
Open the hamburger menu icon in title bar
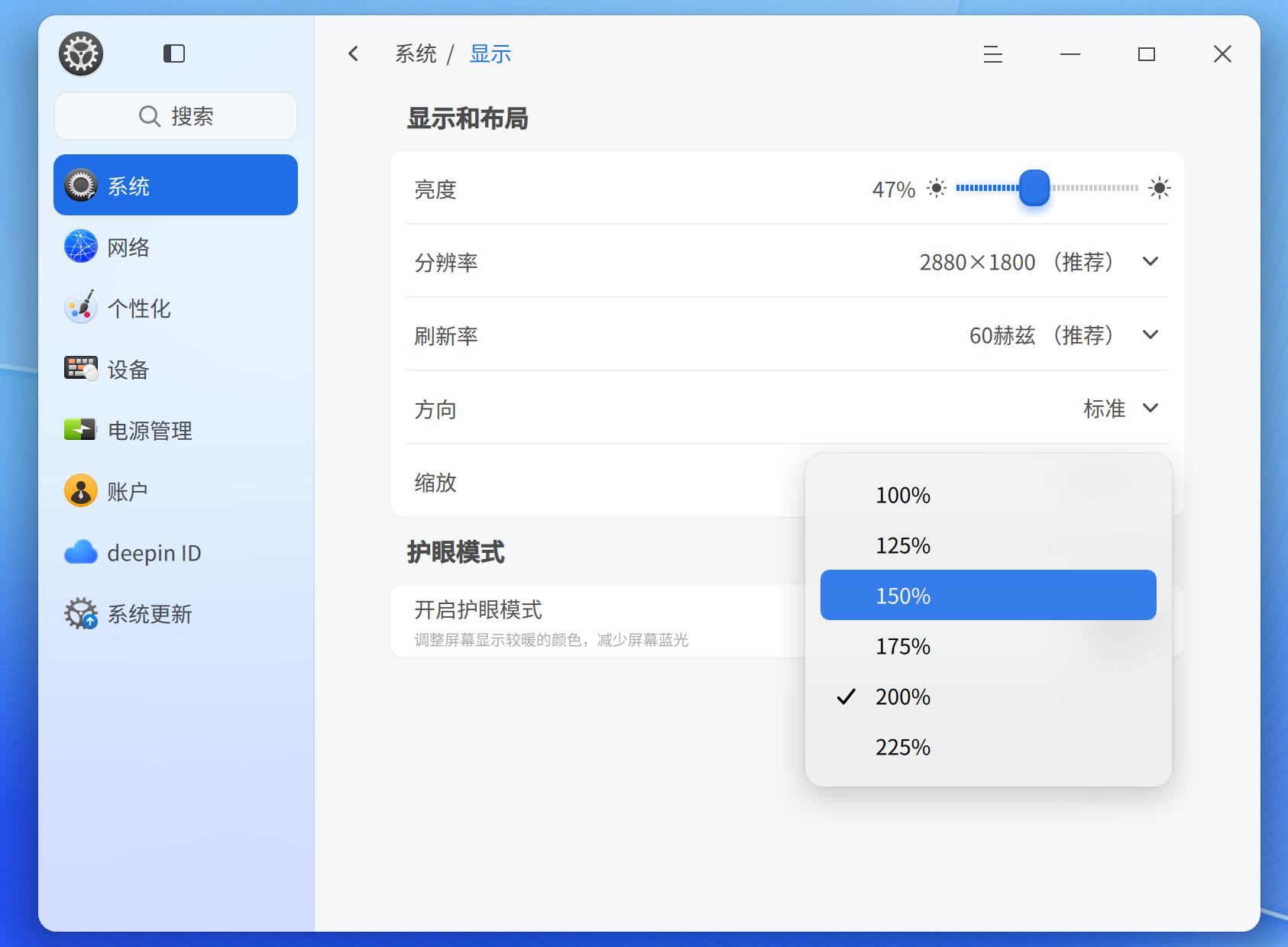coord(993,54)
